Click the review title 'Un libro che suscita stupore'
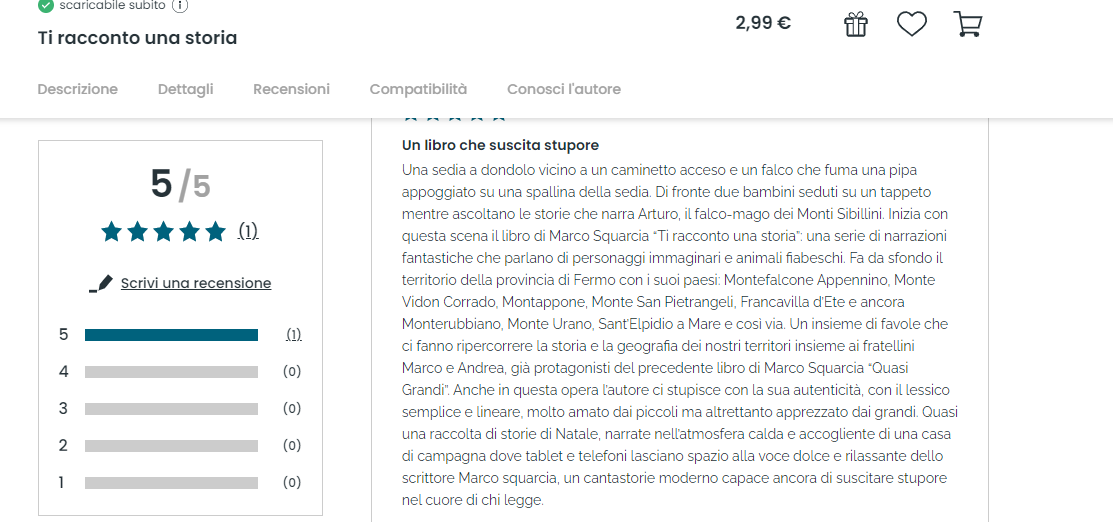Image resolution: width=1113 pixels, height=522 pixels. [x=500, y=146]
